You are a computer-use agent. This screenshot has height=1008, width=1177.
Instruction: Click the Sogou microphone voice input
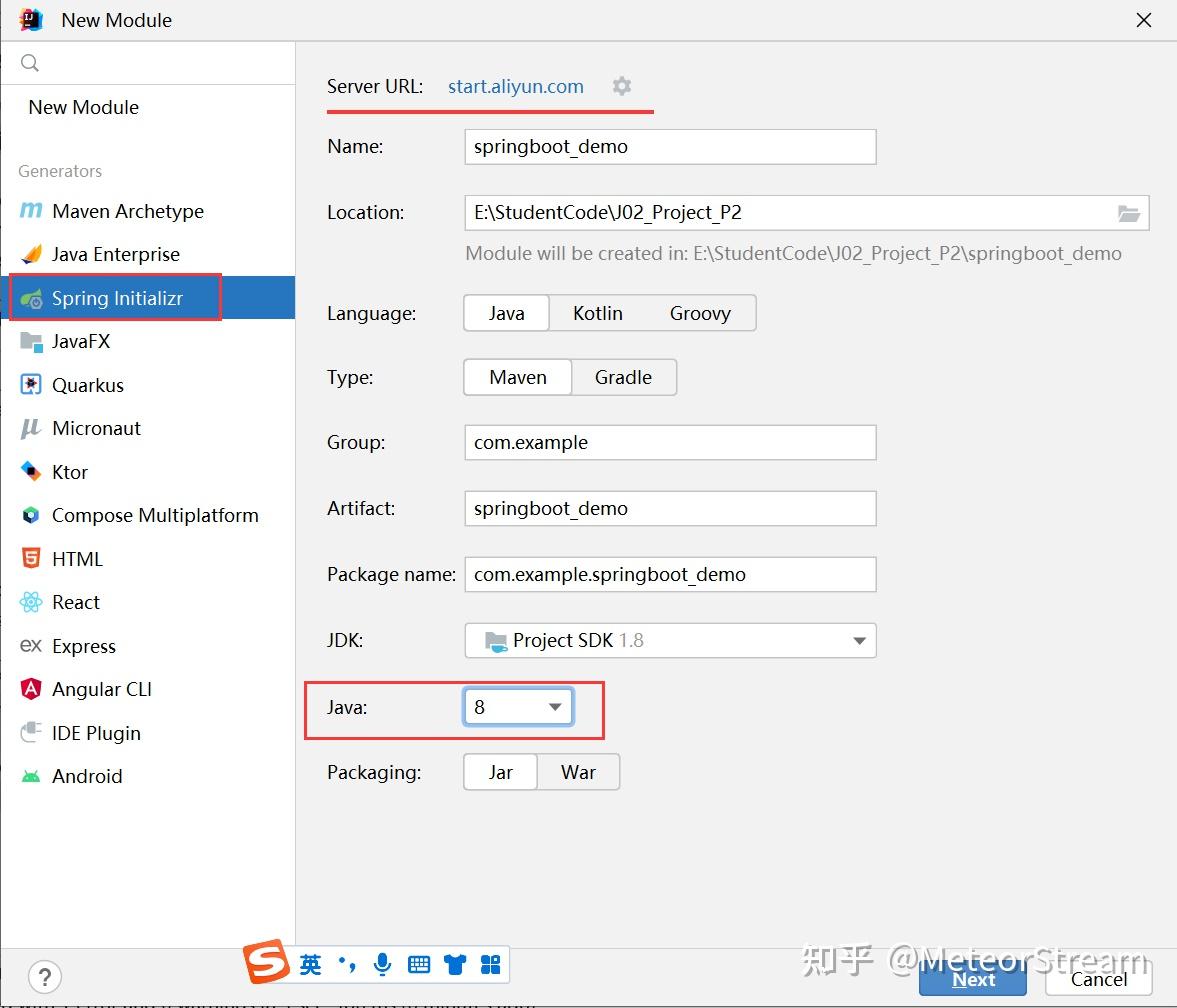383,964
